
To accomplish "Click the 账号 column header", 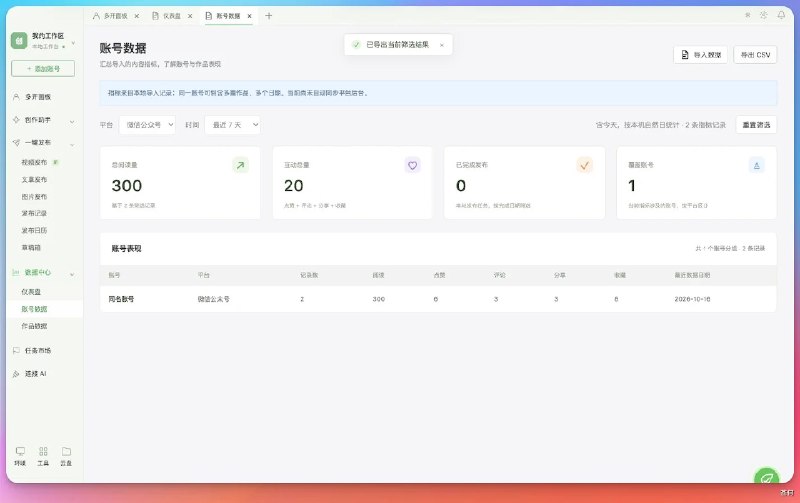I will pyautogui.click(x=114, y=275).
